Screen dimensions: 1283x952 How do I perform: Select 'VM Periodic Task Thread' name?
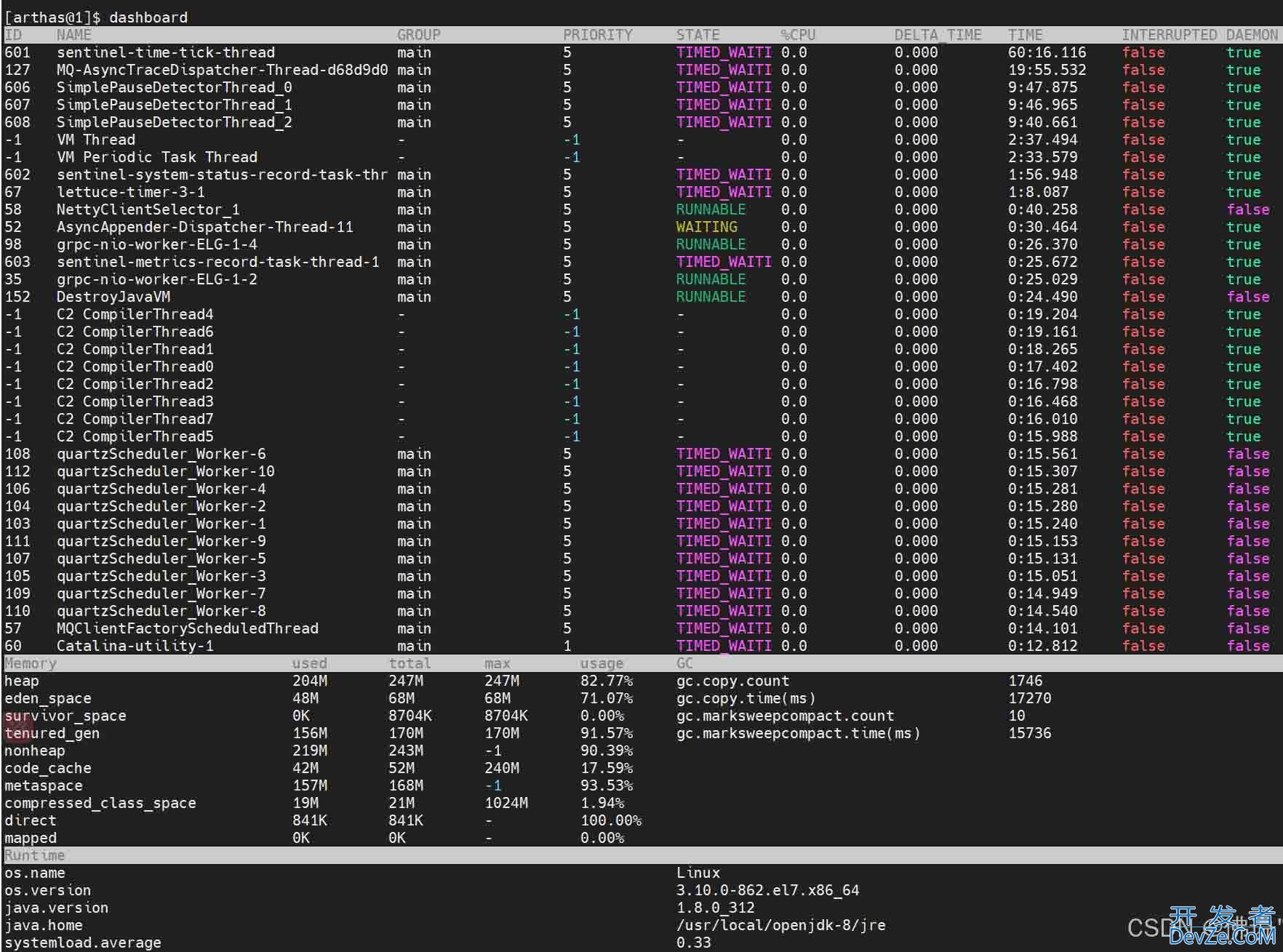(x=157, y=157)
